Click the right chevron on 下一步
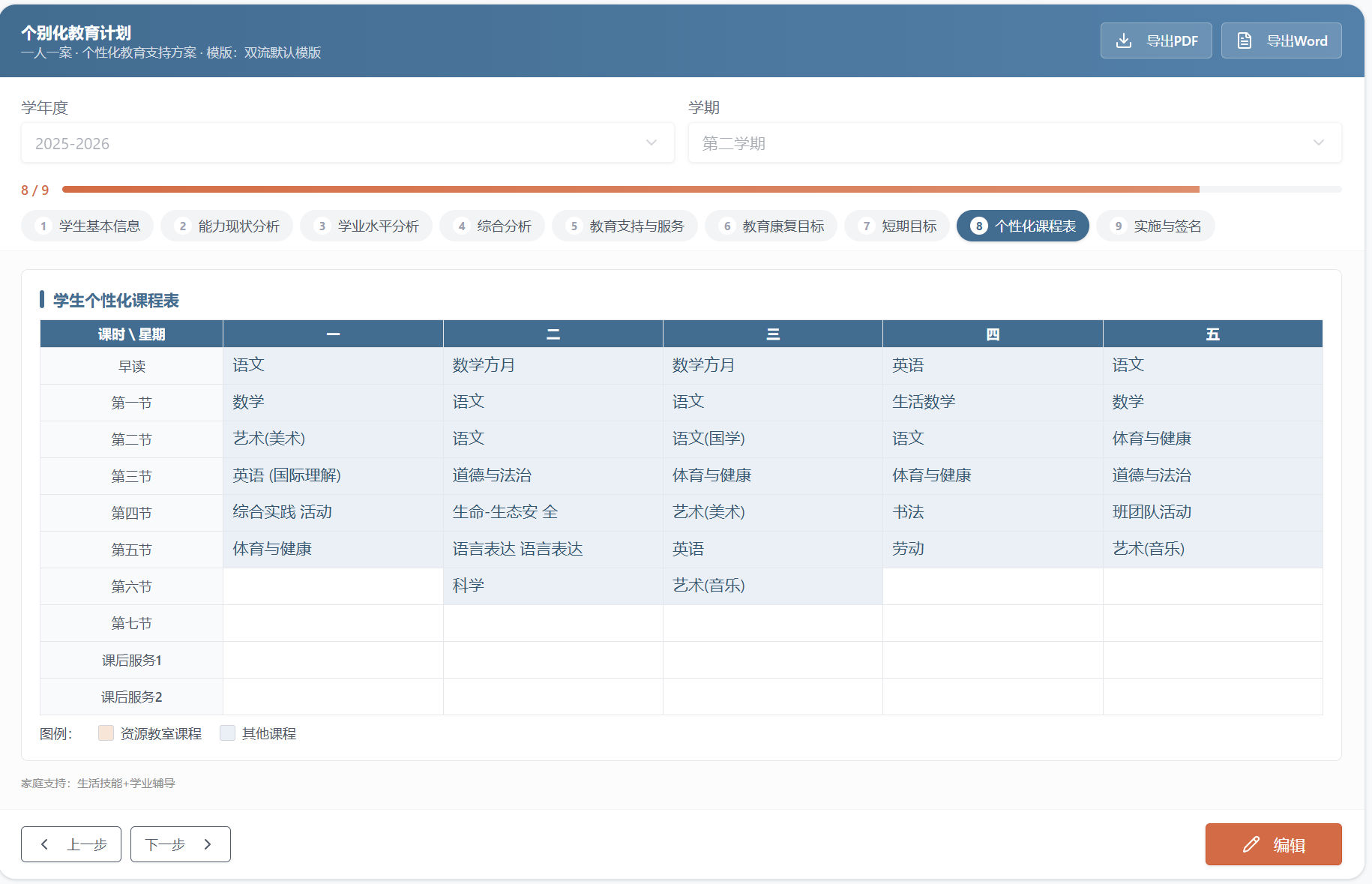Viewport: 1372px width, 884px height. (208, 844)
